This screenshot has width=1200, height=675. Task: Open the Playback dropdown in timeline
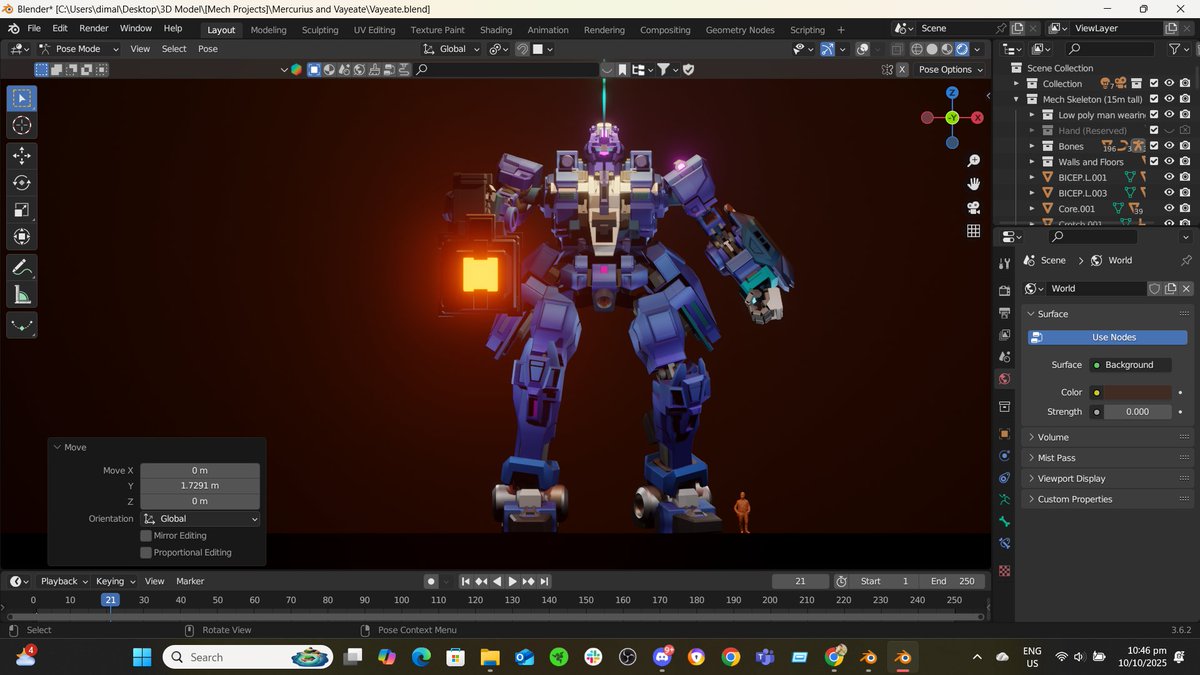[64, 581]
